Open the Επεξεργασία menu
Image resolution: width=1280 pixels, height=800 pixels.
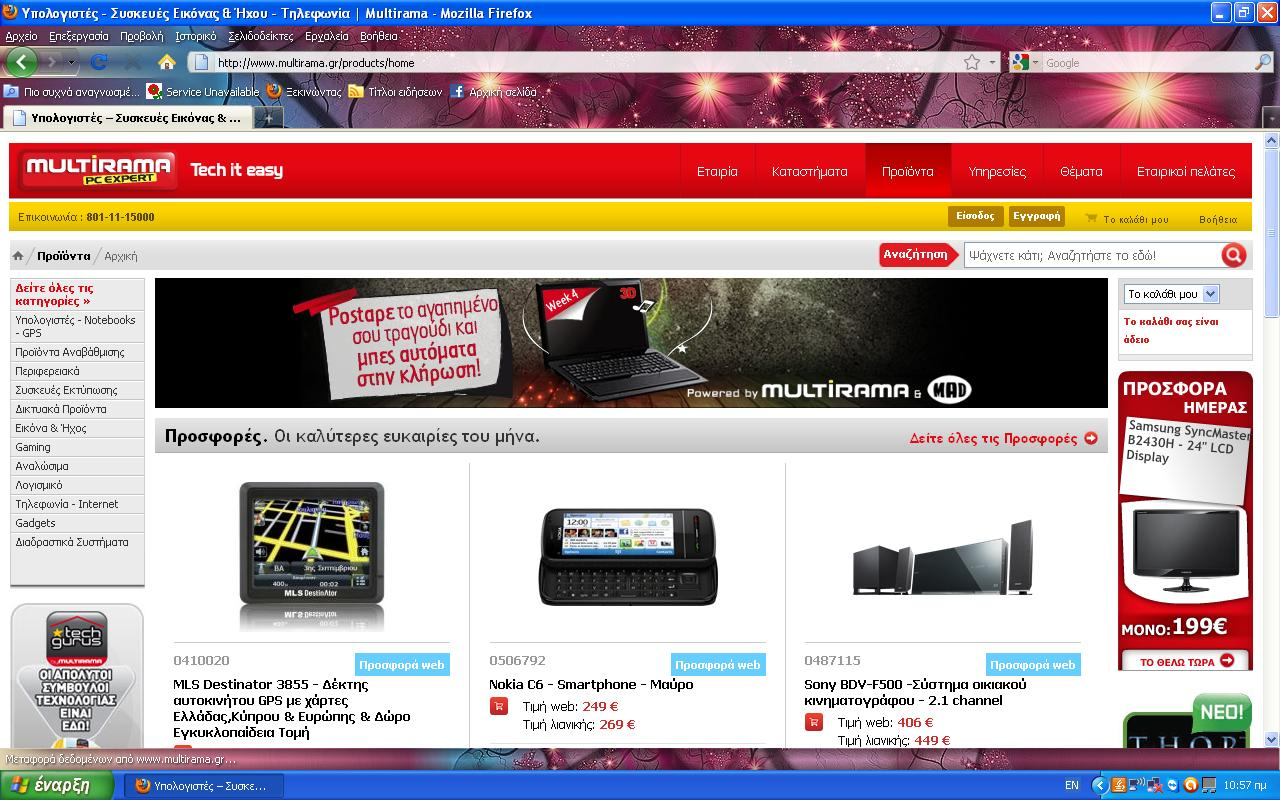tap(78, 36)
